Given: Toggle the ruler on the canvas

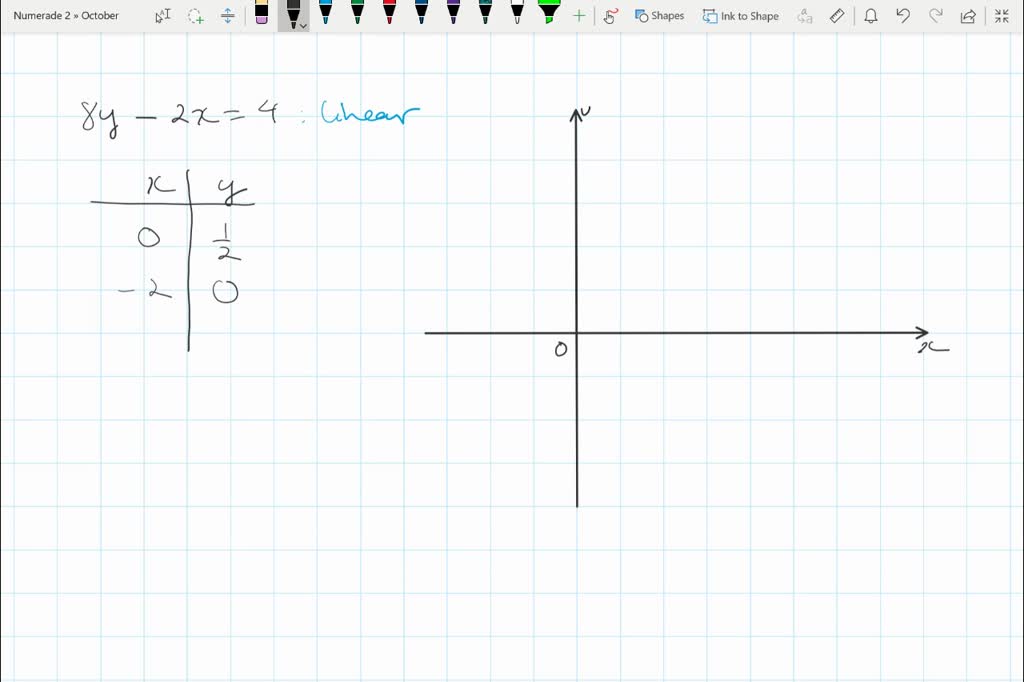Looking at the screenshot, I should 838,15.
